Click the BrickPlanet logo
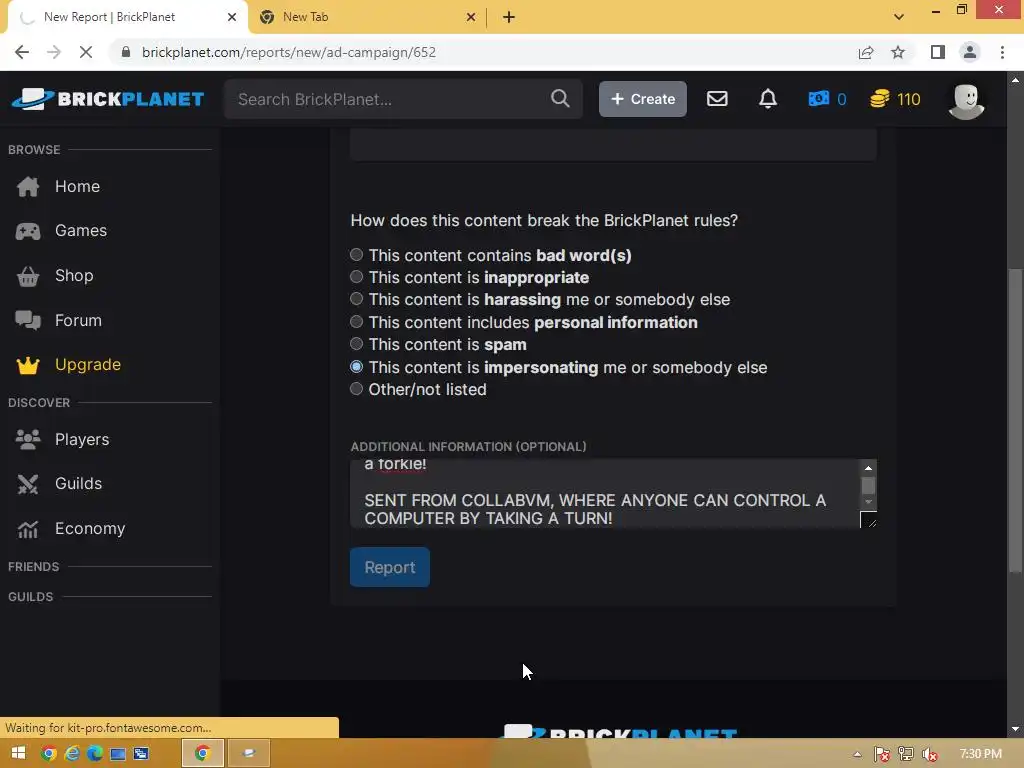 coord(108,99)
